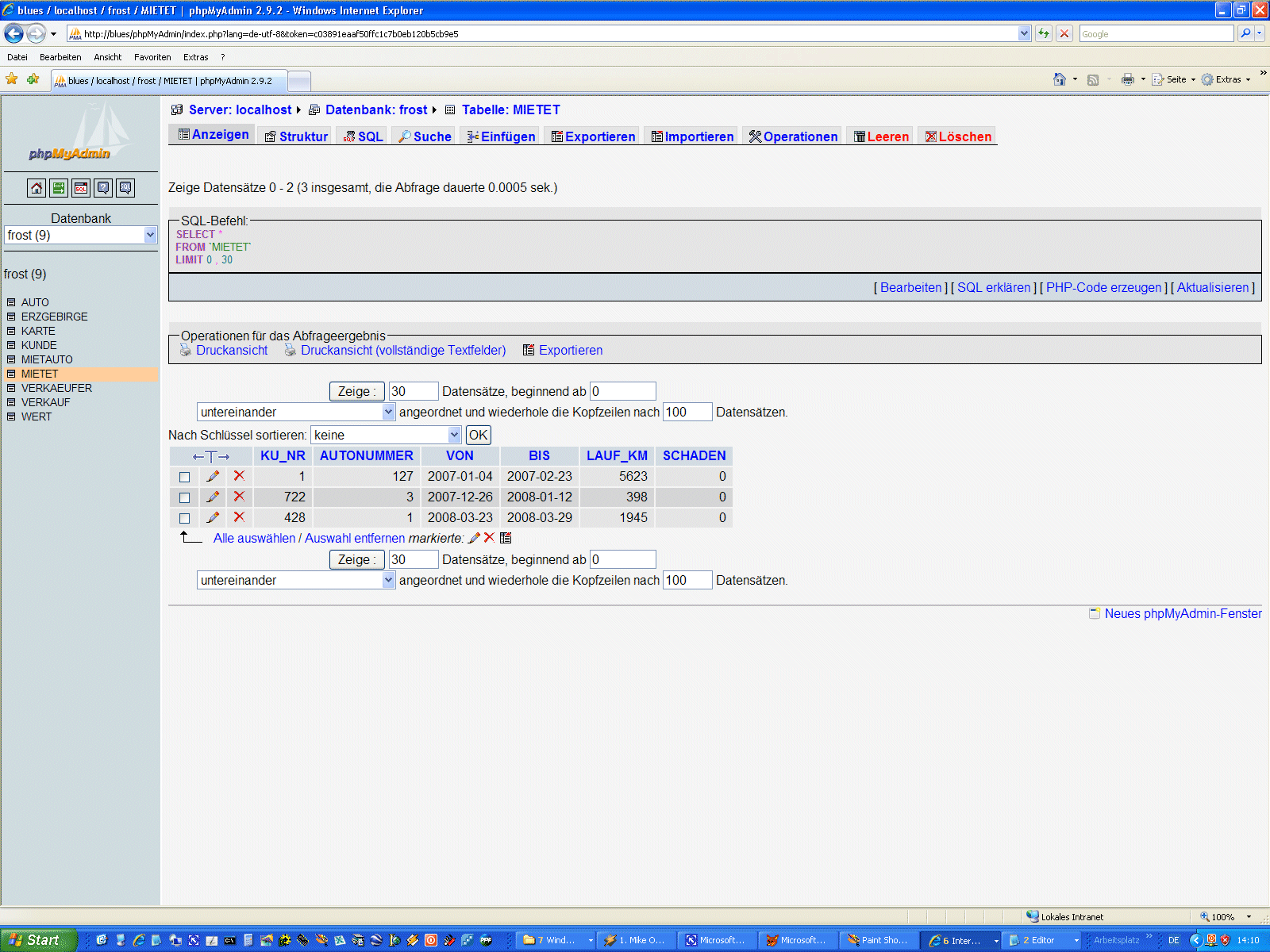1270x952 pixels.
Task: Click the Druckansicht link
Action: point(232,350)
